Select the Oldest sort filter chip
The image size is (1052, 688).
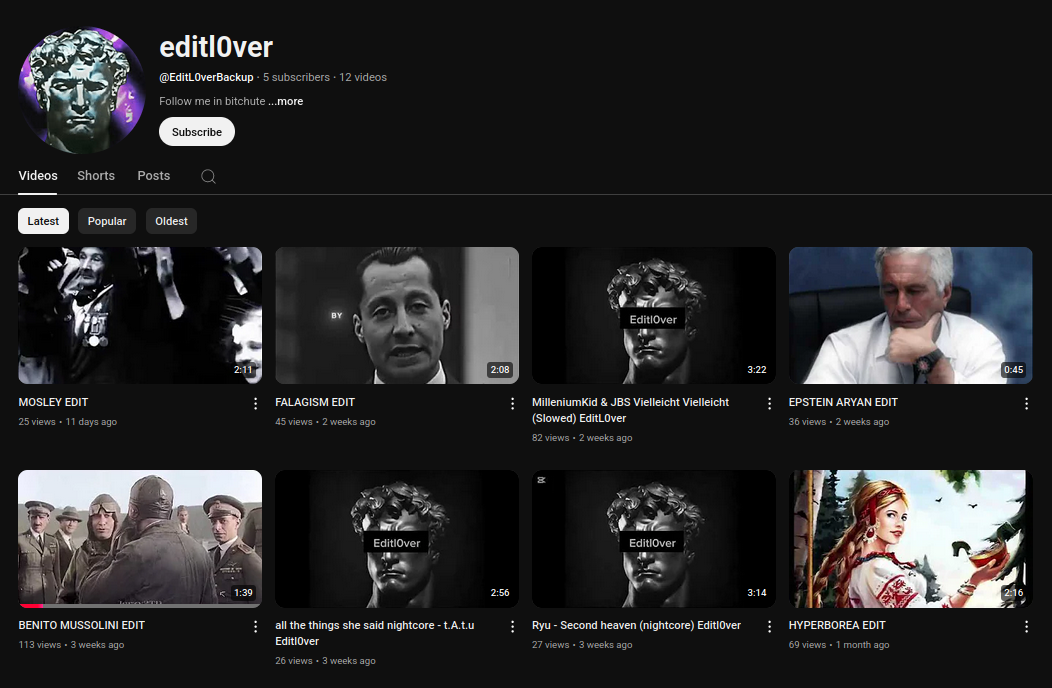click(171, 221)
